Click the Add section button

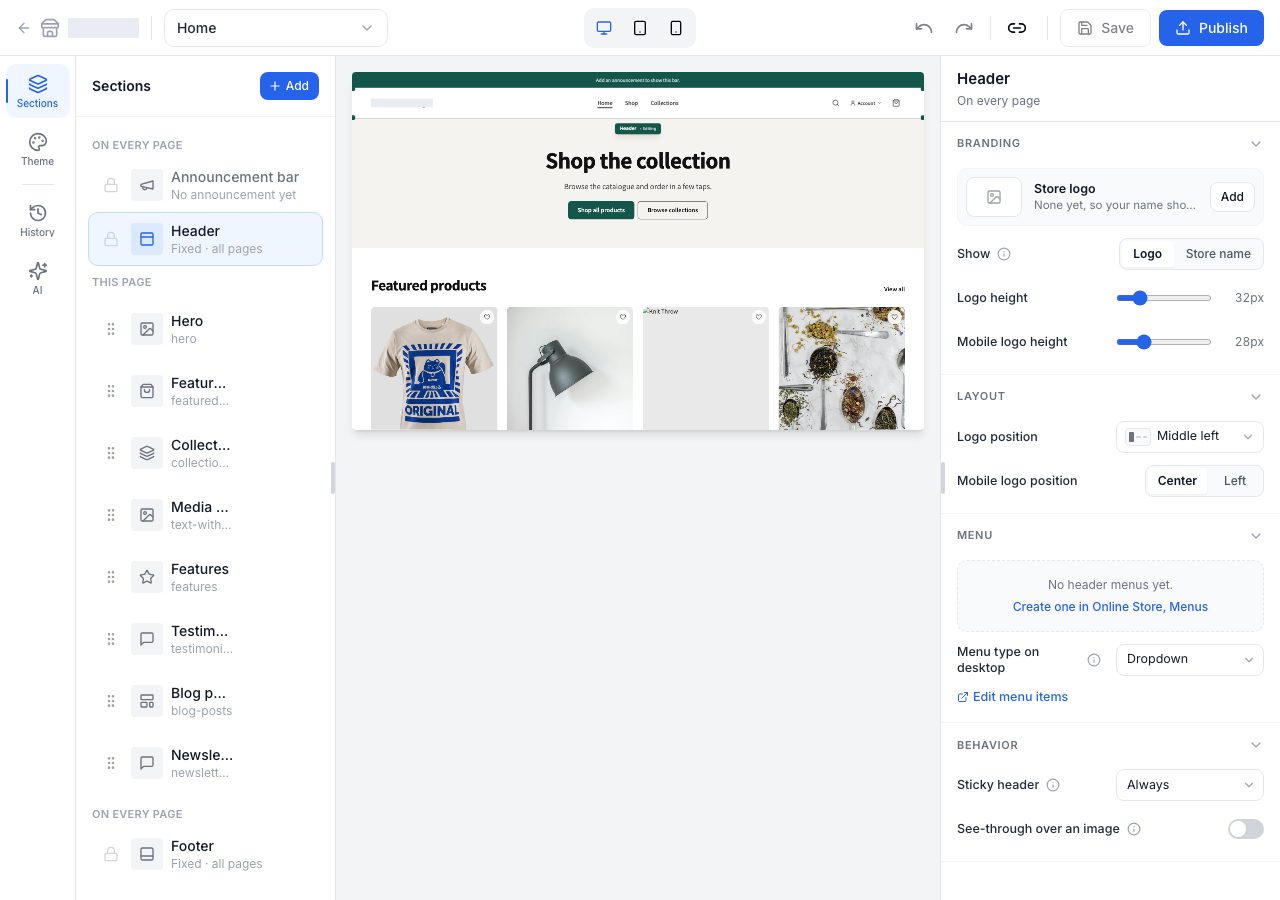point(289,86)
